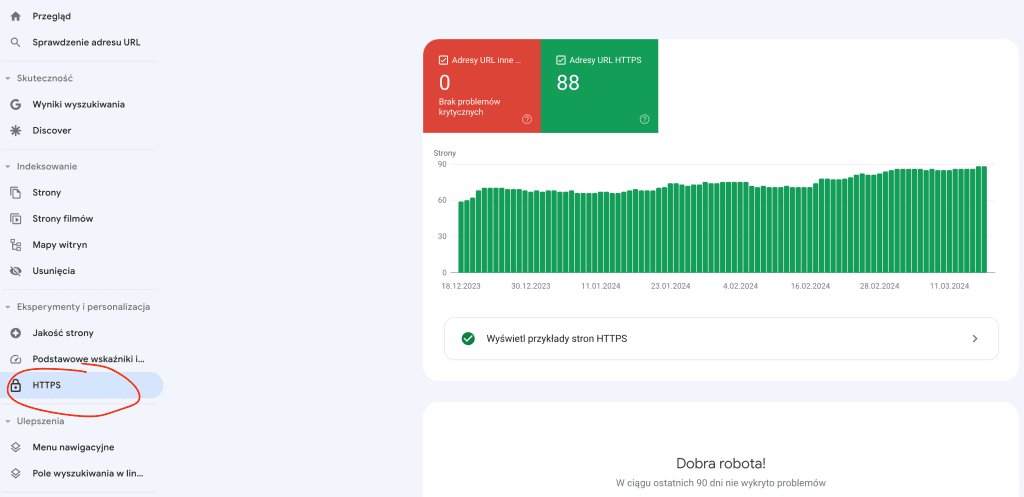
Task: Click the magnifier icon beside Sprawdzenie adresu URL
Action: point(16,42)
